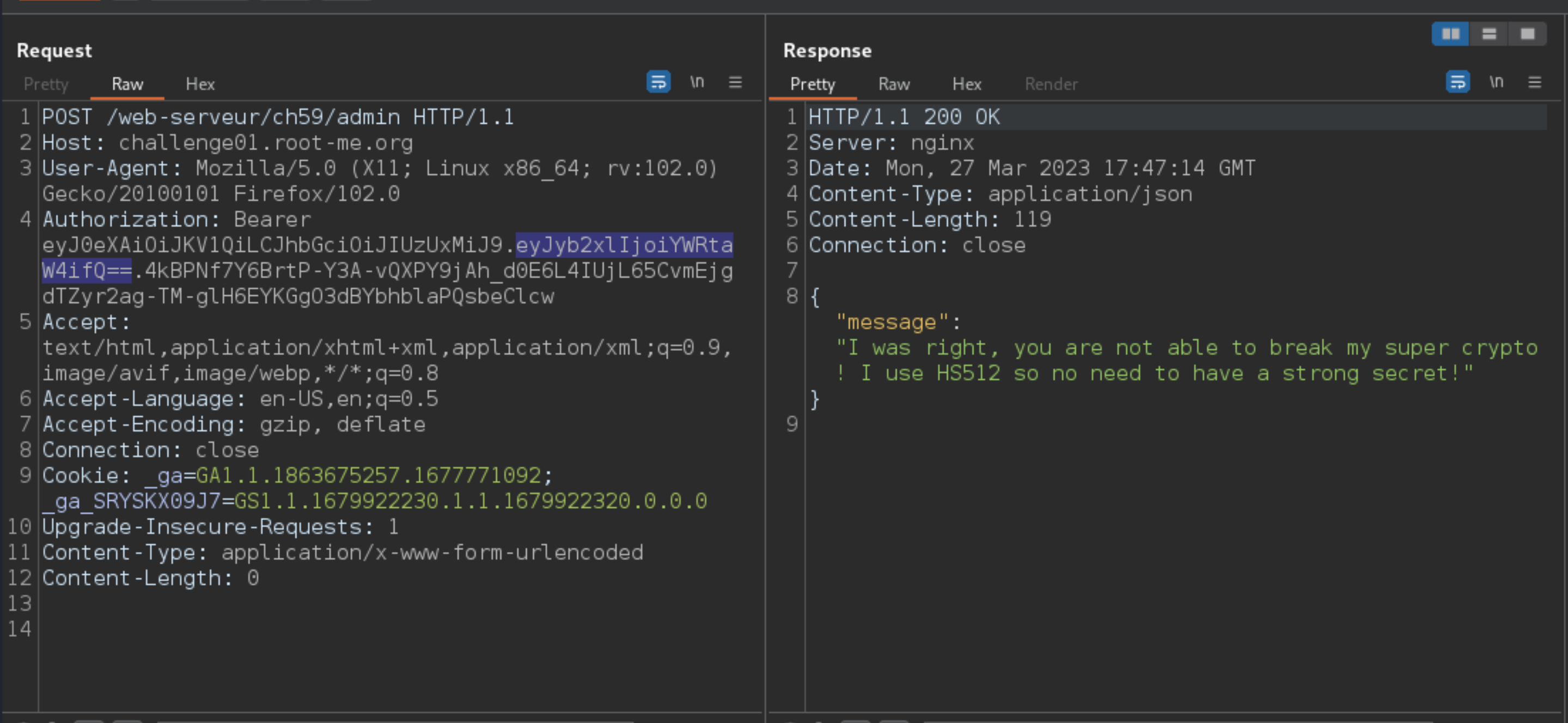Click the POST /web-serveur/ch59/admin request line

click(278, 117)
